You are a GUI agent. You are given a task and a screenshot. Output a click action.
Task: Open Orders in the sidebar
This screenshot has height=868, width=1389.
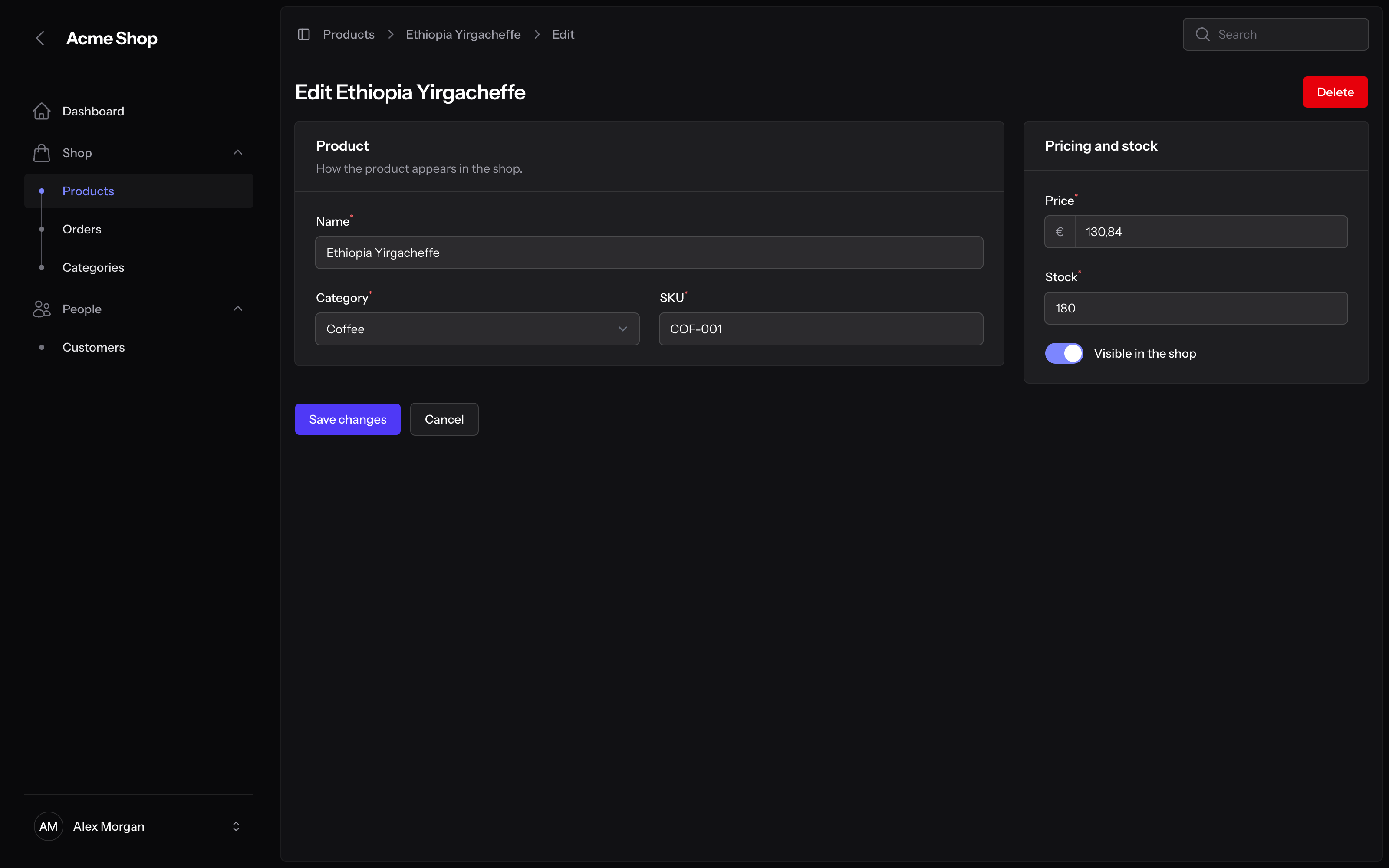[139, 229]
